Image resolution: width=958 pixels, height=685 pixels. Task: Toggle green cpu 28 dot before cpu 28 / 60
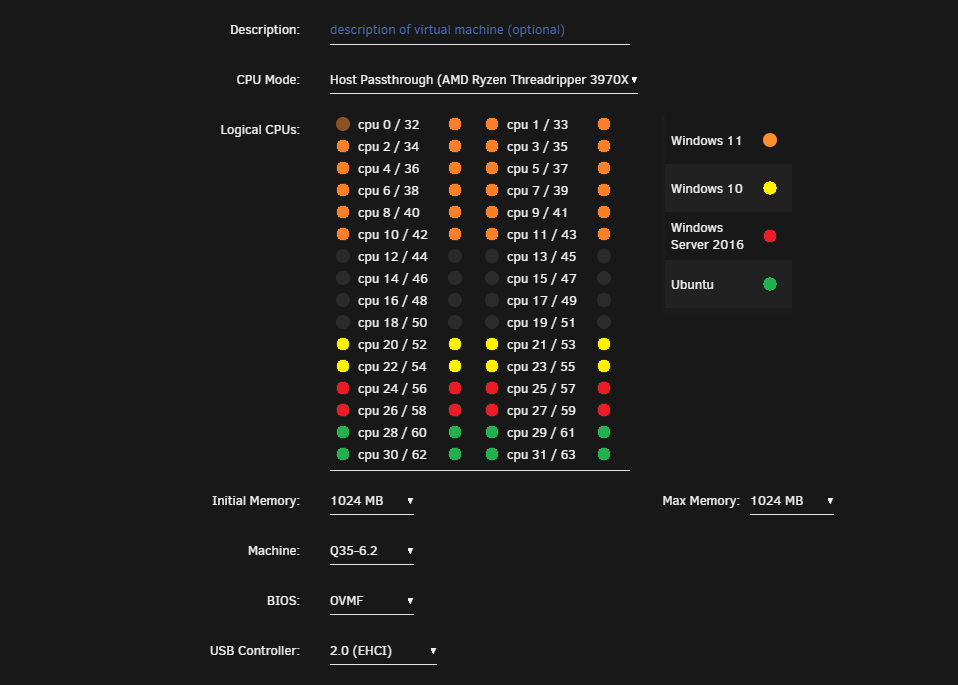point(343,433)
